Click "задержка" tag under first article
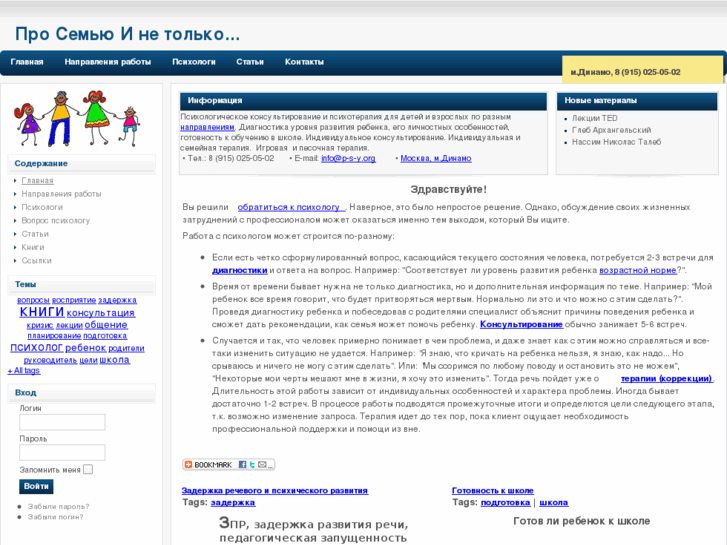Image resolution: width=727 pixels, height=545 pixels. (233, 502)
